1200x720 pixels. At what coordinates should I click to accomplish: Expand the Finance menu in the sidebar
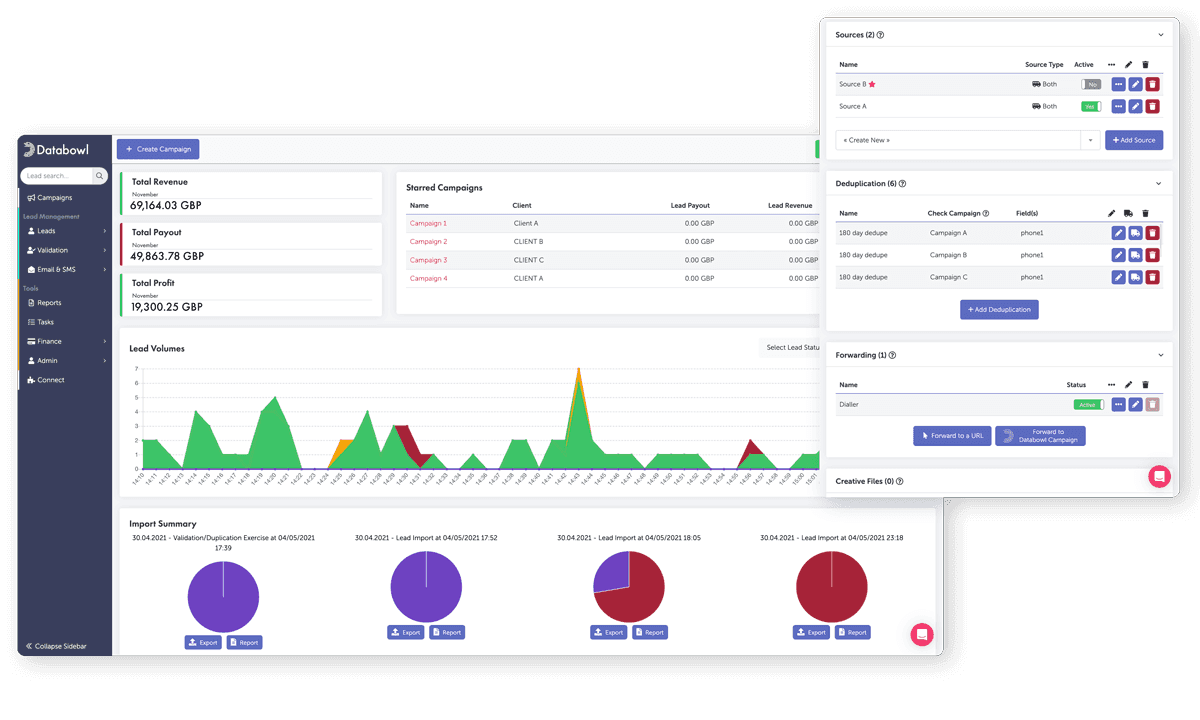pyautogui.click(x=45, y=340)
